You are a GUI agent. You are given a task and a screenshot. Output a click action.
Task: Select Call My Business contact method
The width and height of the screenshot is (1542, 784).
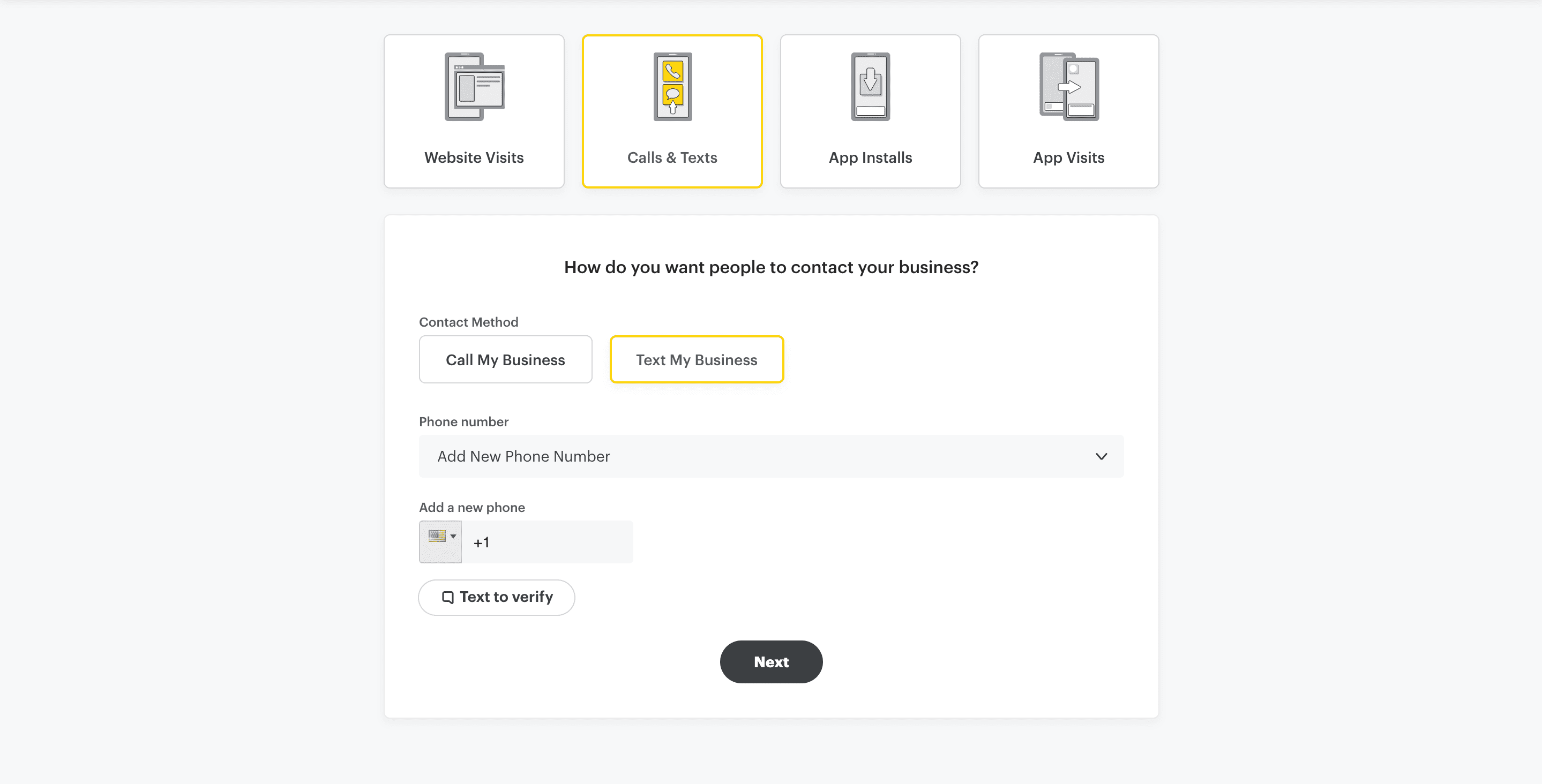[x=505, y=360]
